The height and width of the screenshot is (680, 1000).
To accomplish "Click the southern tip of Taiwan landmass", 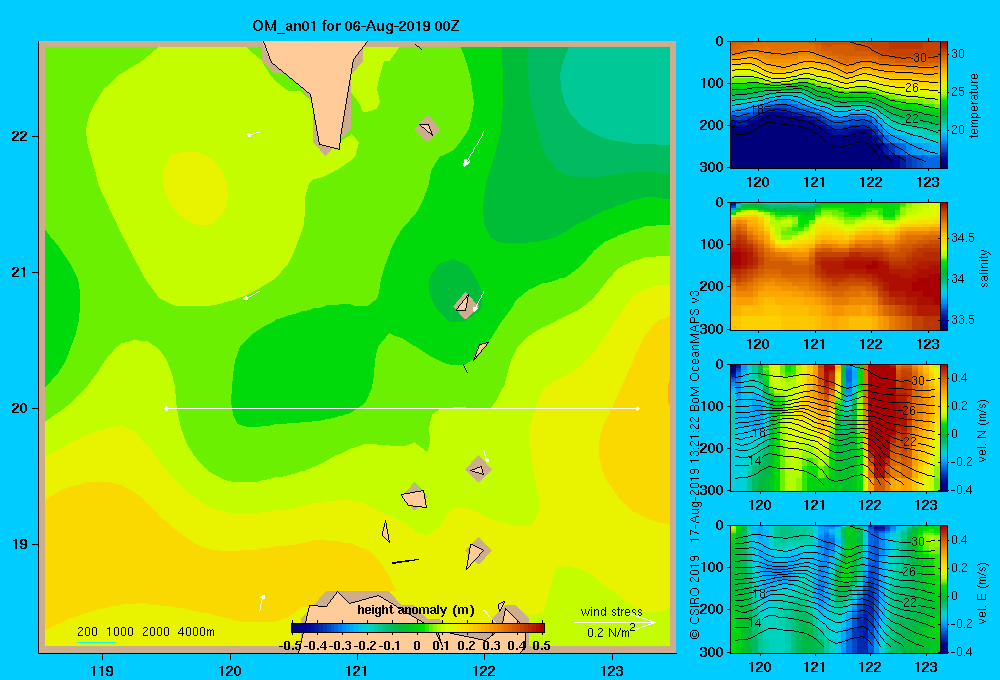I will pyautogui.click(x=330, y=140).
